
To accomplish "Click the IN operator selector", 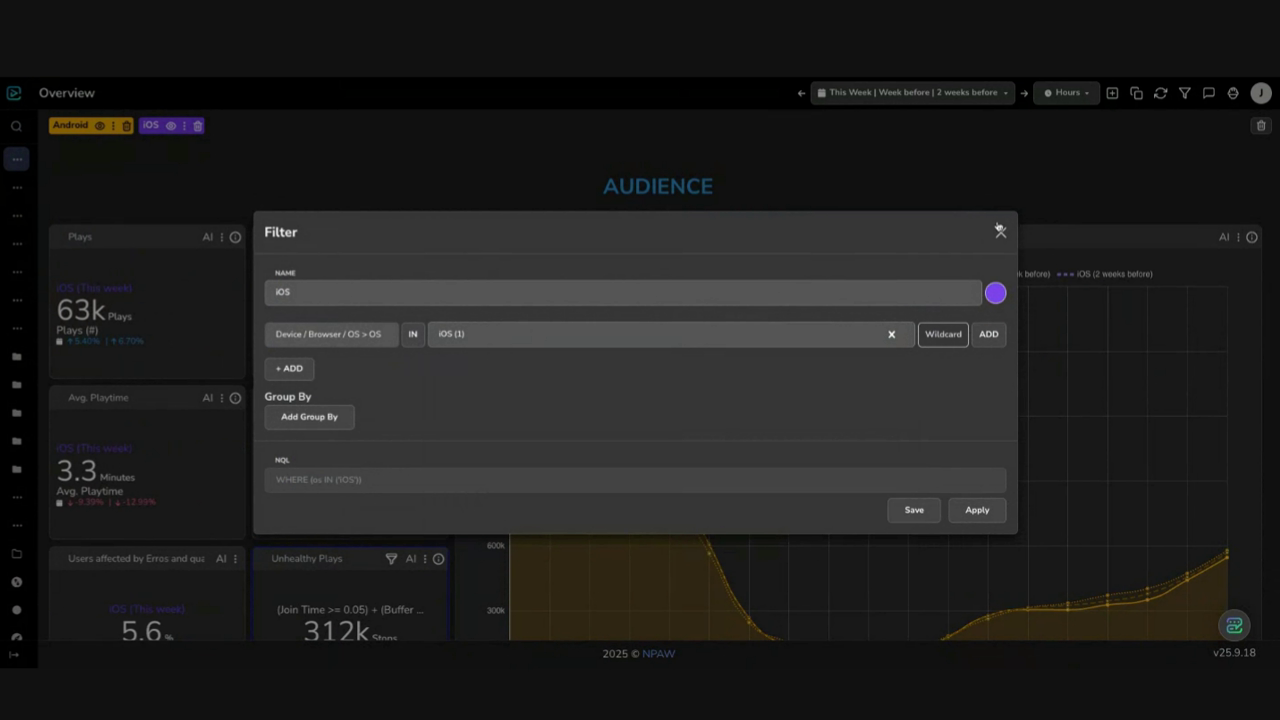I will 413,334.
